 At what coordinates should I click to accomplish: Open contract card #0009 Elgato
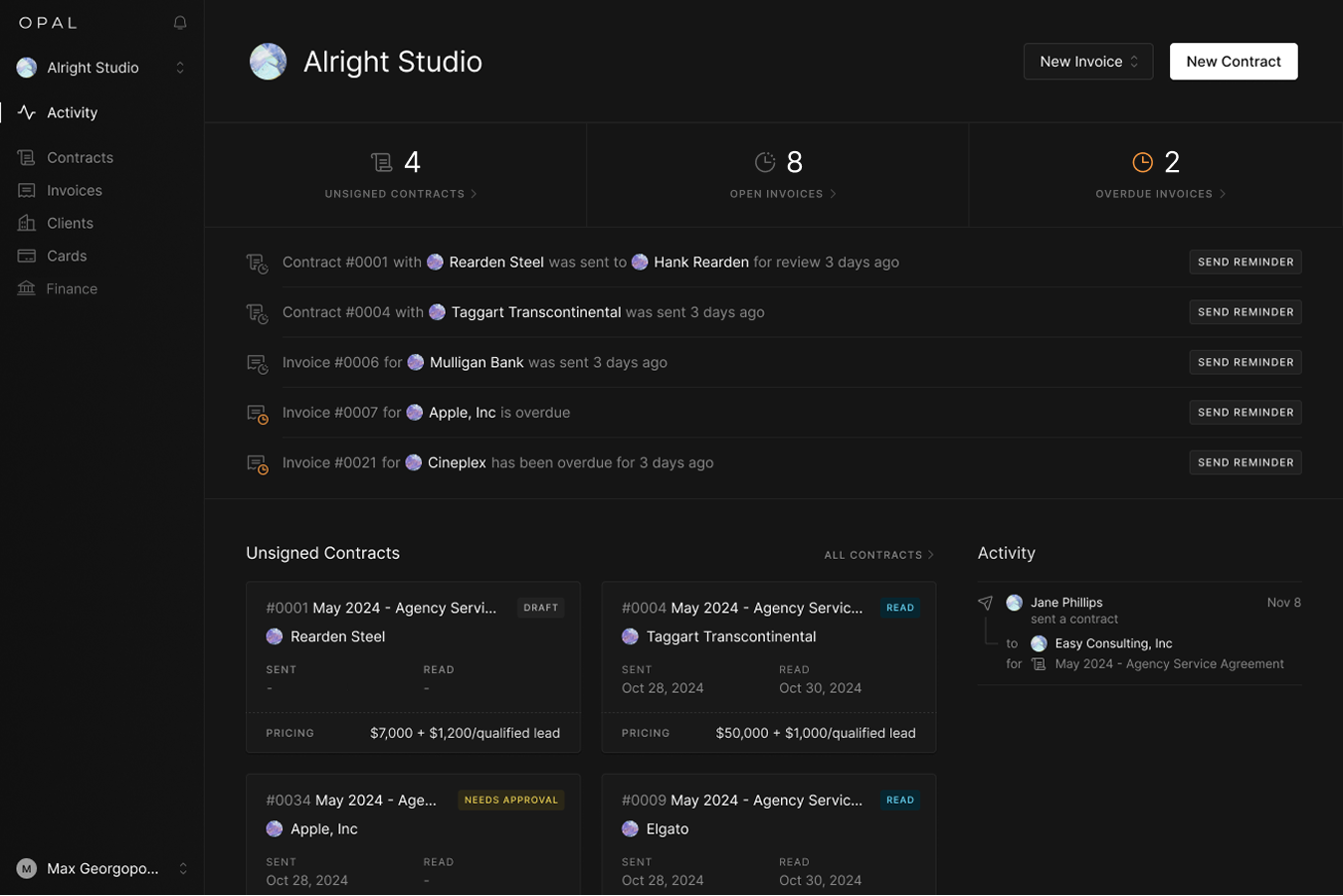coord(769,835)
